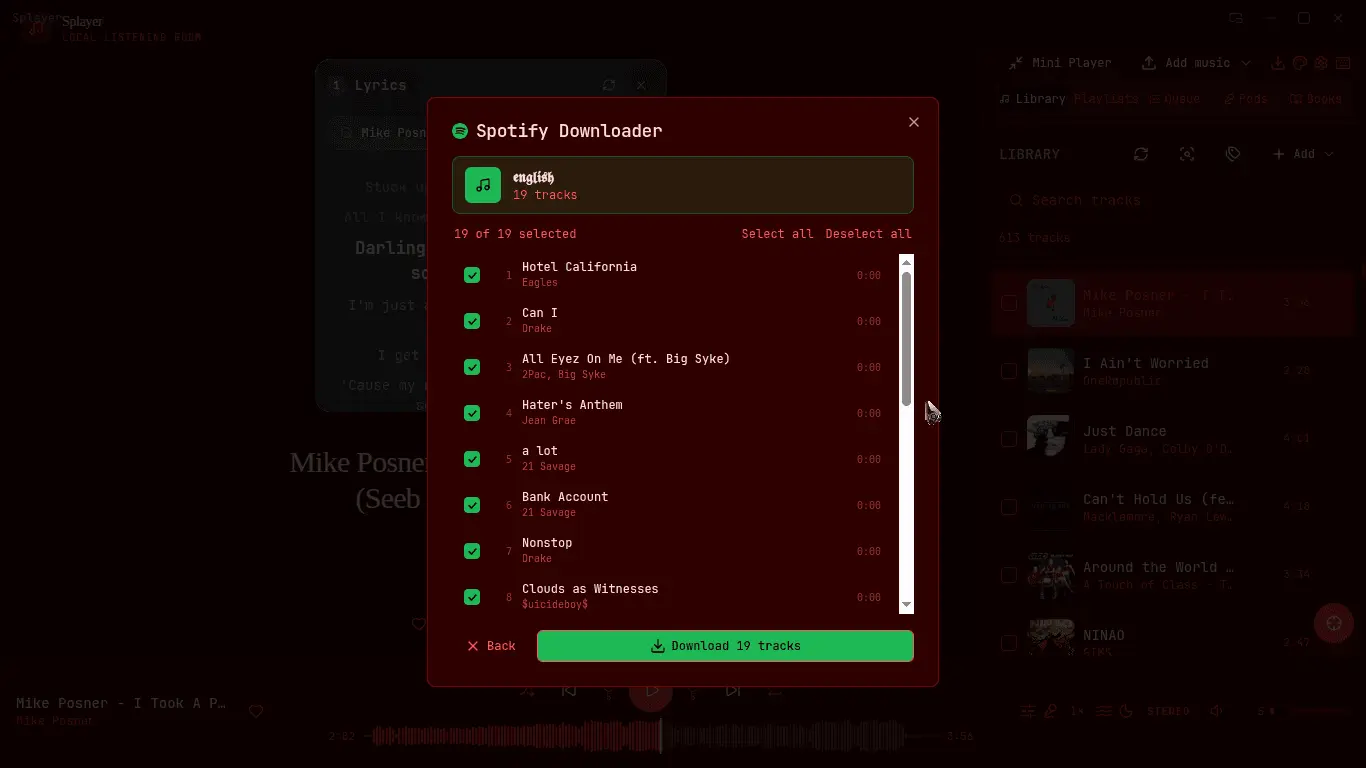The width and height of the screenshot is (1366, 768).
Task: Toggle the Bank Account checkbox
Action: [472, 505]
